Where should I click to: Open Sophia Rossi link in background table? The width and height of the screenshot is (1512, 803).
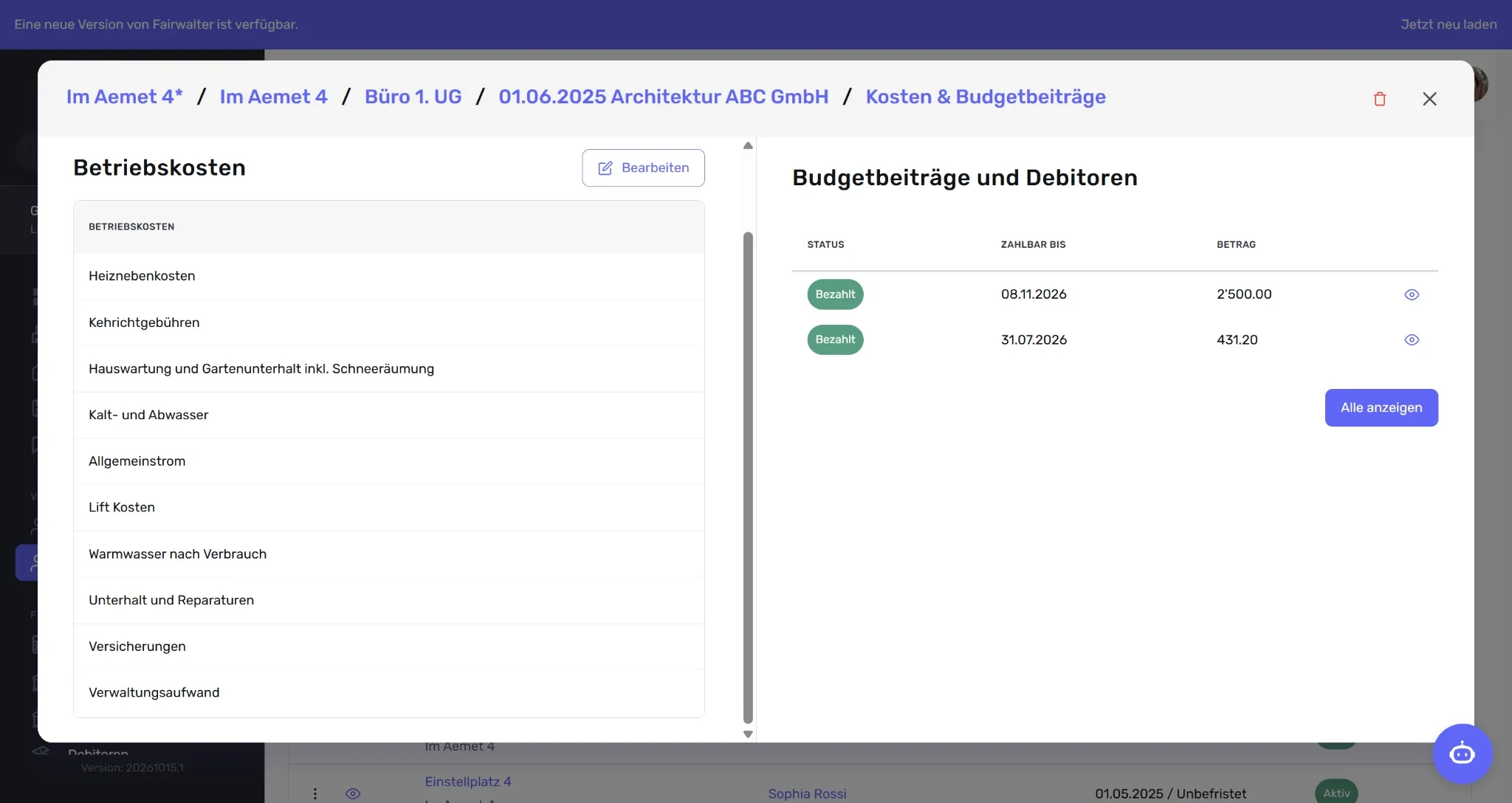pos(807,794)
